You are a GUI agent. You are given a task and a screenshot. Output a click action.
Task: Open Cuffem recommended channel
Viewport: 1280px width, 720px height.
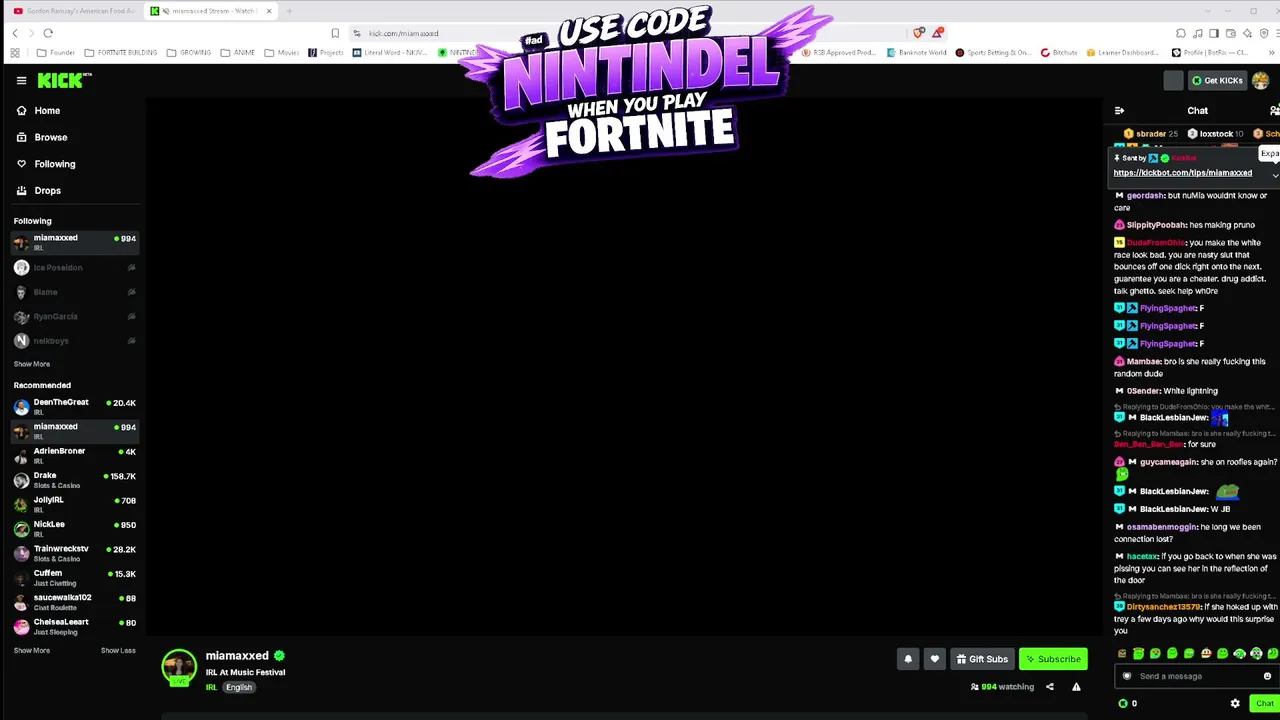75,578
